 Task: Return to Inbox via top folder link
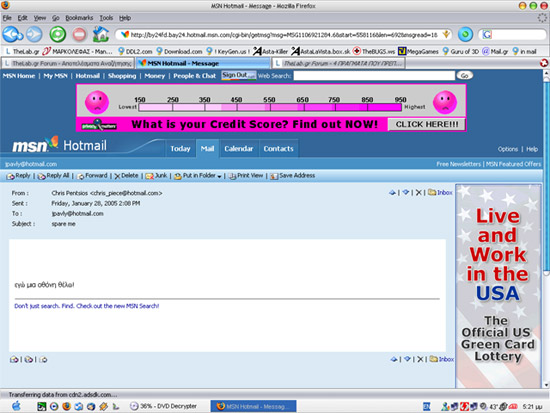441,192
